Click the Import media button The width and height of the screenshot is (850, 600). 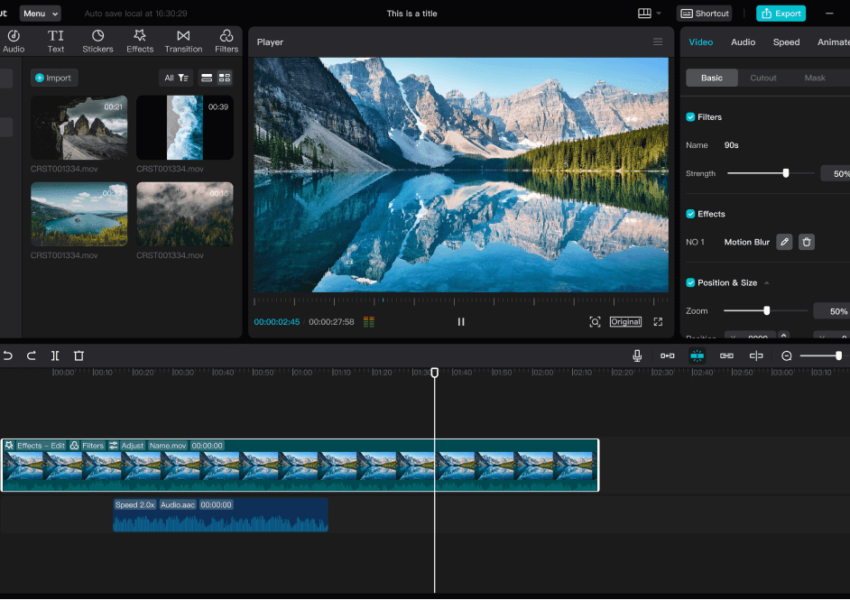tap(54, 78)
